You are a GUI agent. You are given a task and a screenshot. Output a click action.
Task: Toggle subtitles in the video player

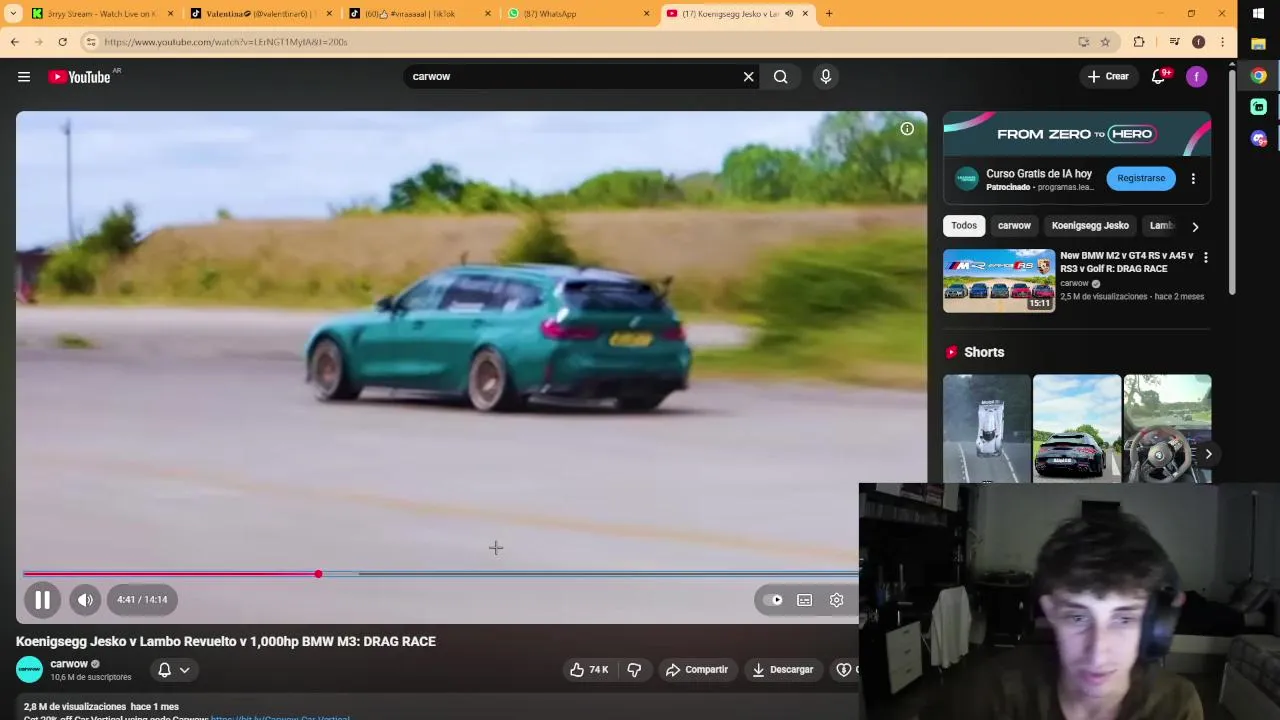coord(804,600)
